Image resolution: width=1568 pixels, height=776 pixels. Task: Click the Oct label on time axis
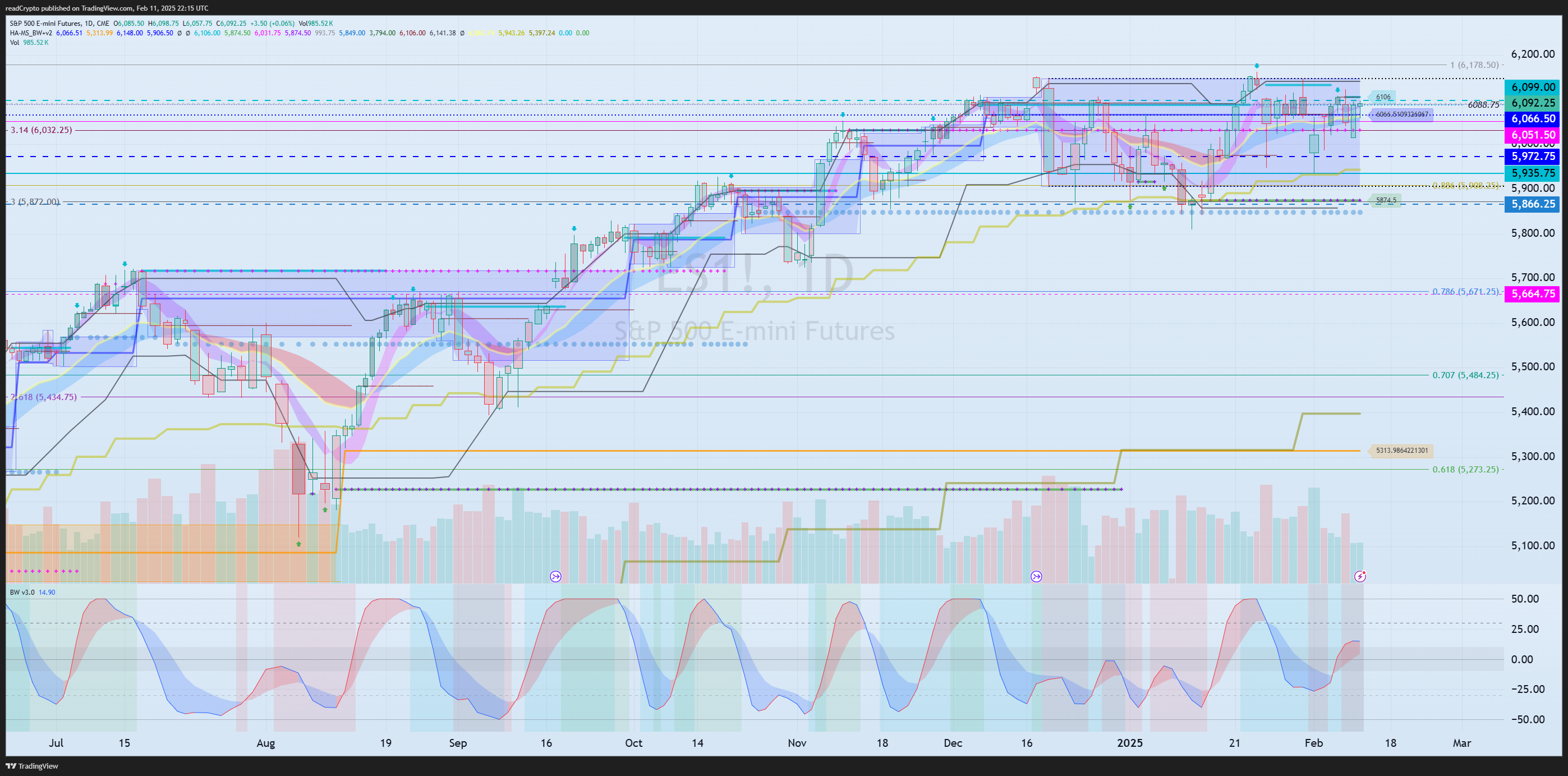click(x=634, y=743)
